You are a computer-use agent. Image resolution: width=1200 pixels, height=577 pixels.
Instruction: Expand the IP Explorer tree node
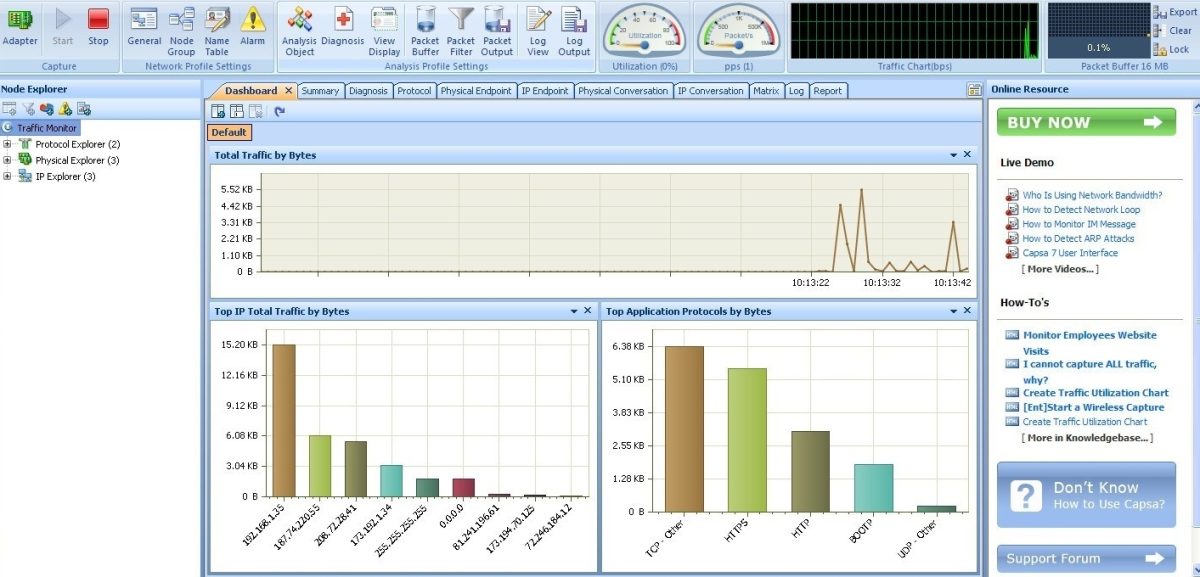pos(7,176)
